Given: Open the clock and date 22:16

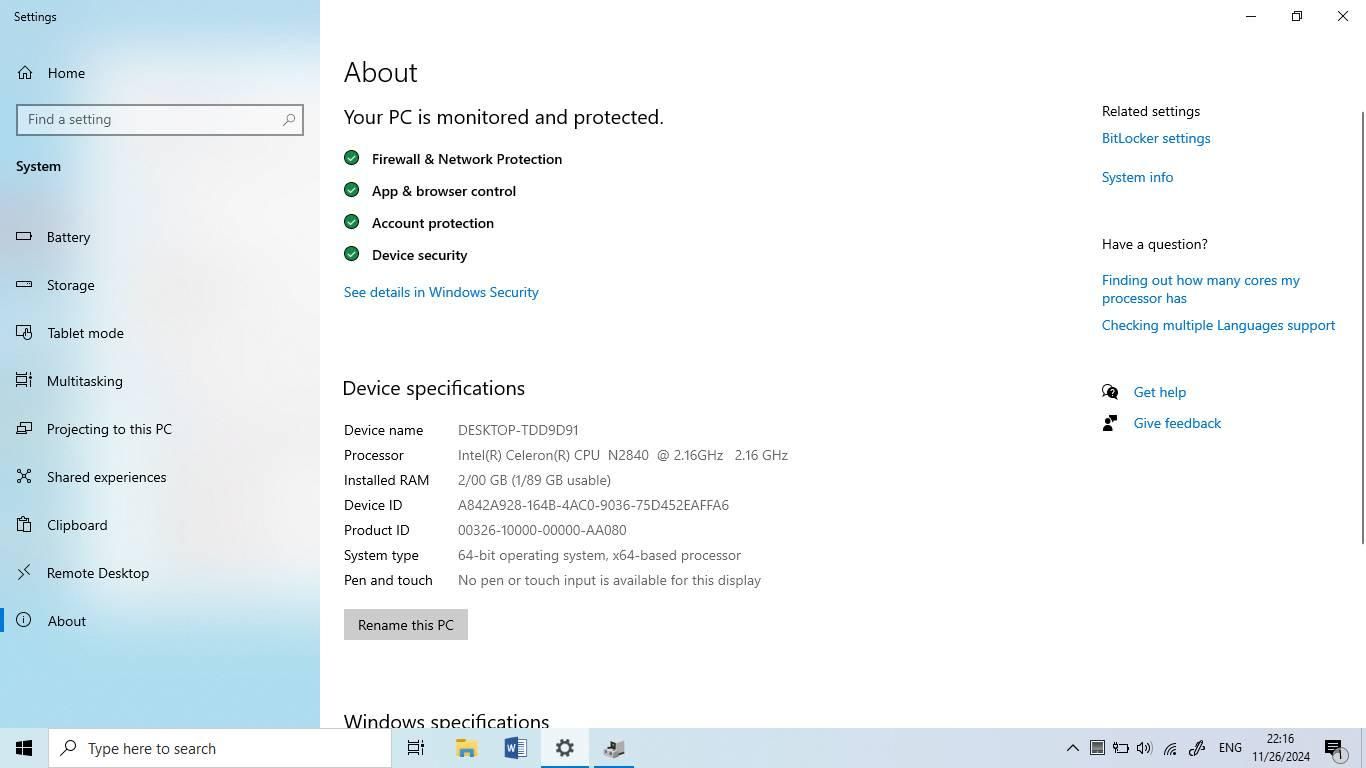Looking at the screenshot, I should pos(1281,748).
